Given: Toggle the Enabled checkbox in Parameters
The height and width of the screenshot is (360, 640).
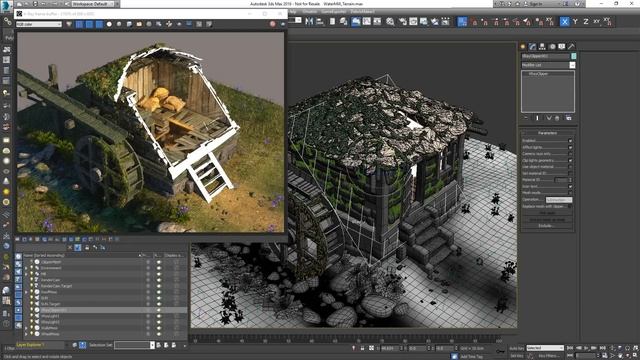Looking at the screenshot, I should [x=570, y=140].
